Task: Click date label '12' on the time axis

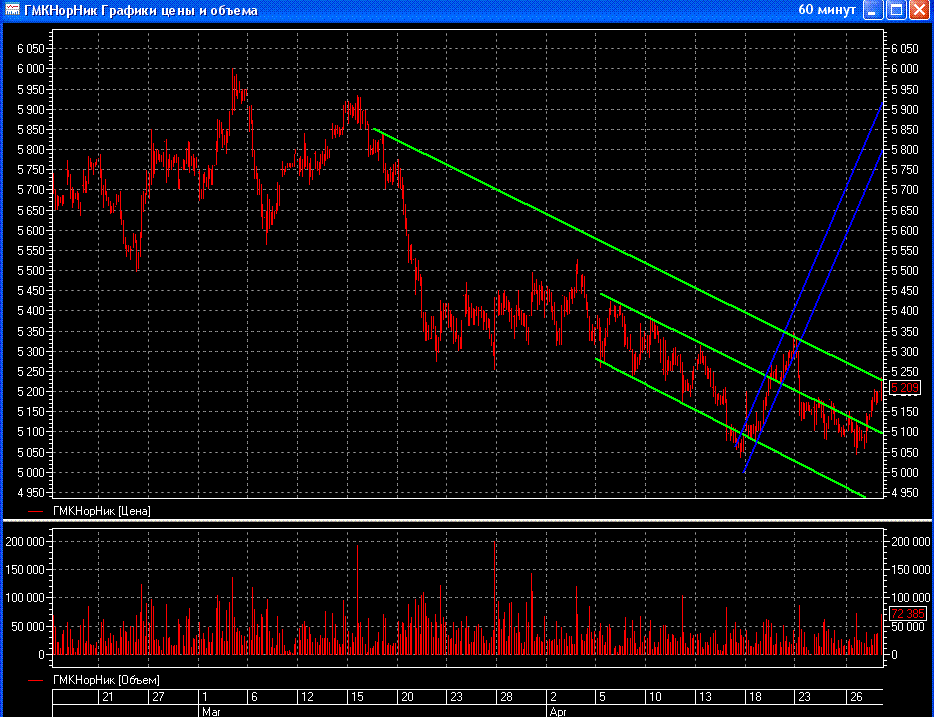Action: [x=307, y=697]
